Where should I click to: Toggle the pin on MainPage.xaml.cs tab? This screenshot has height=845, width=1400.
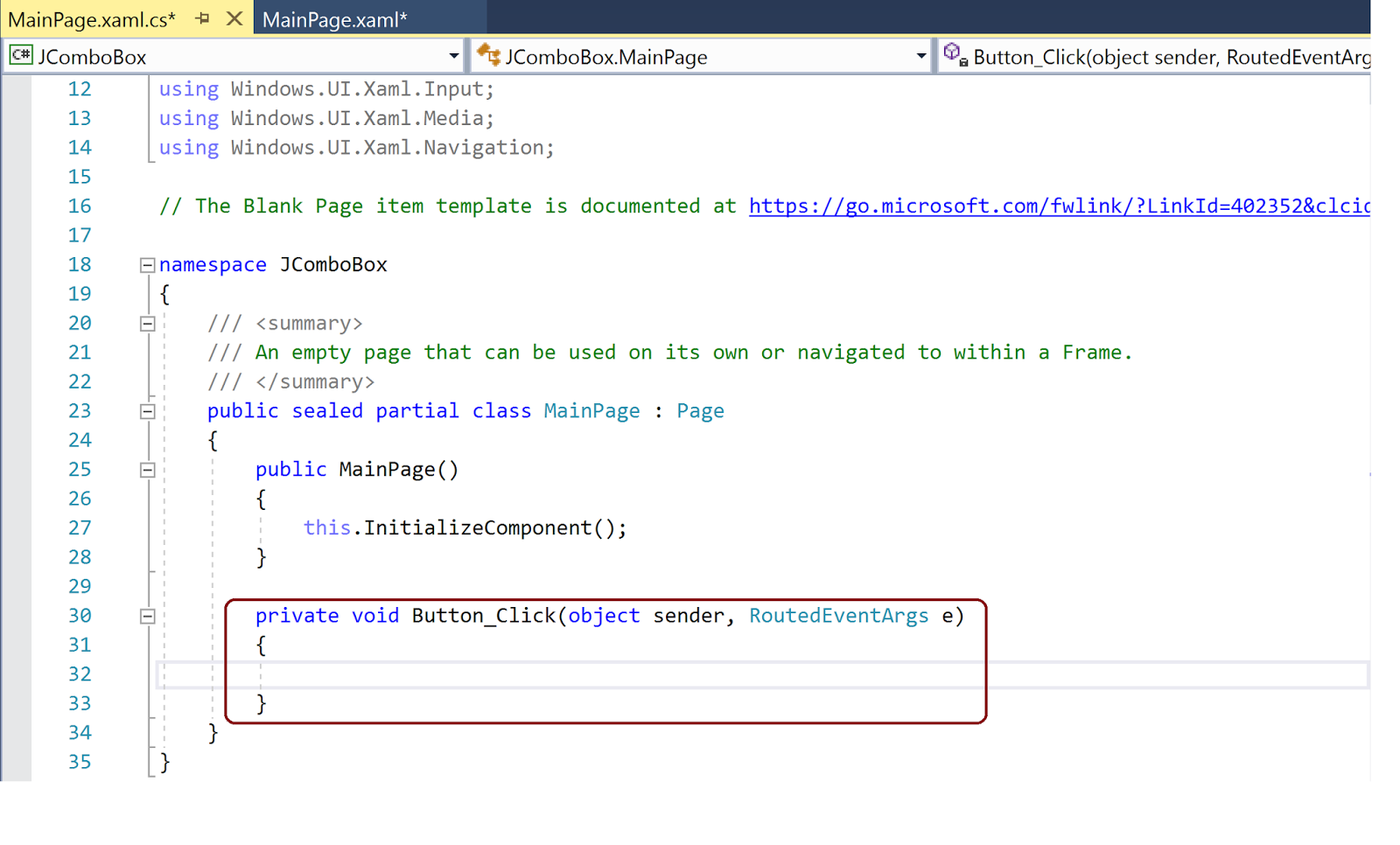tap(202, 17)
